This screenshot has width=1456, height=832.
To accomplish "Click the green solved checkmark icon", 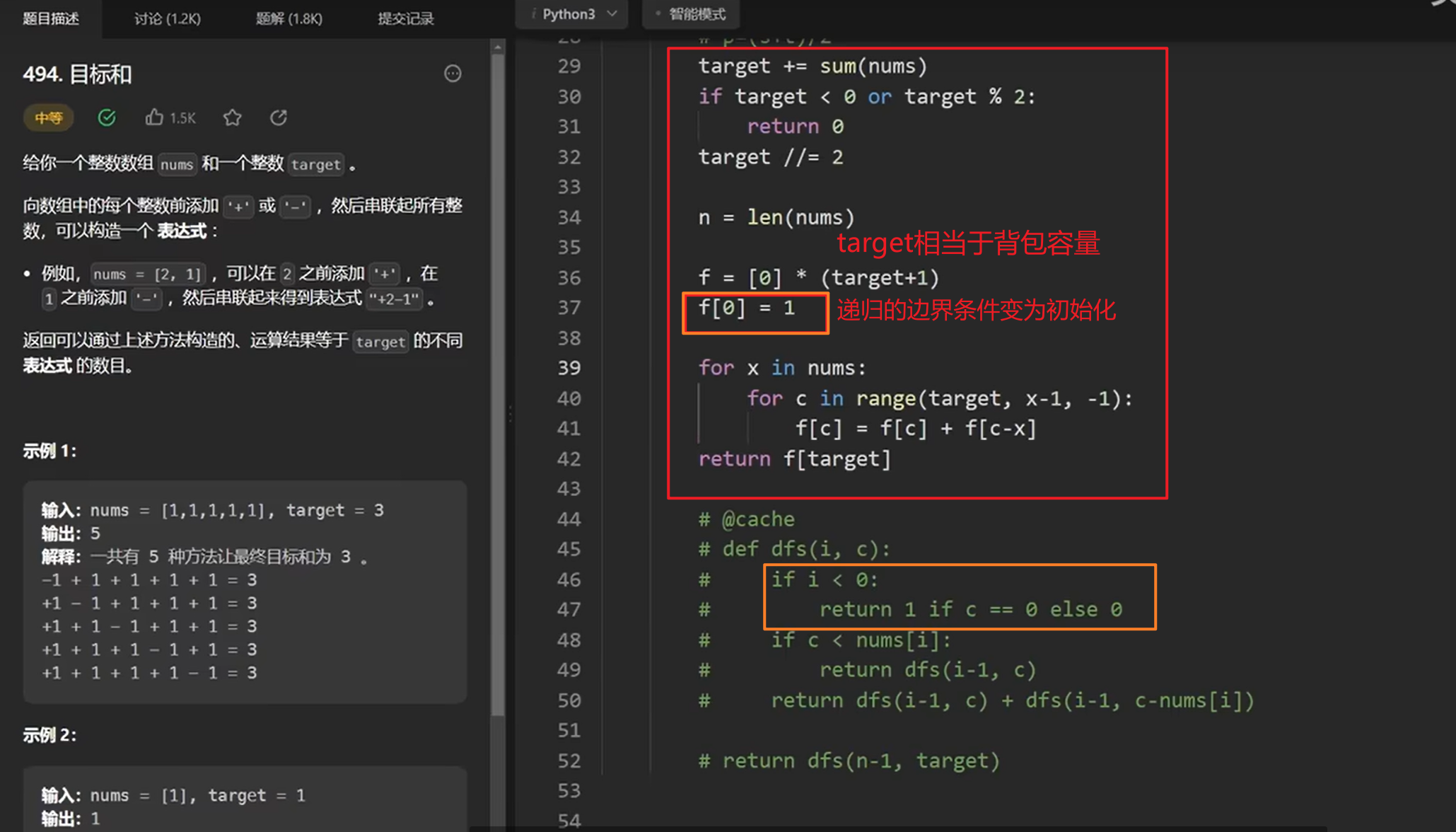I will pyautogui.click(x=107, y=117).
